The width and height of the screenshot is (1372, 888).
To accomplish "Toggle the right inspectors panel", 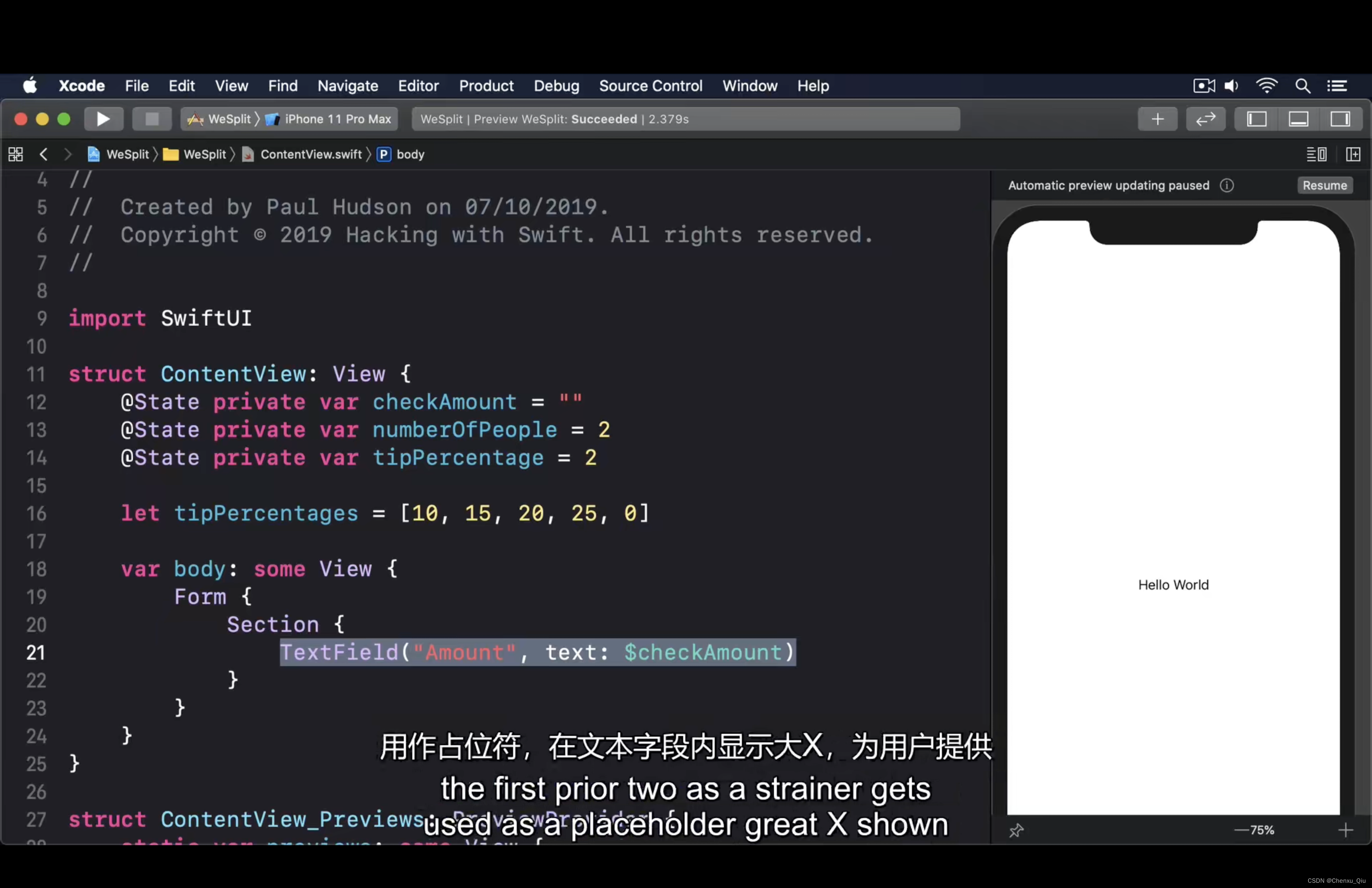I will [x=1340, y=119].
